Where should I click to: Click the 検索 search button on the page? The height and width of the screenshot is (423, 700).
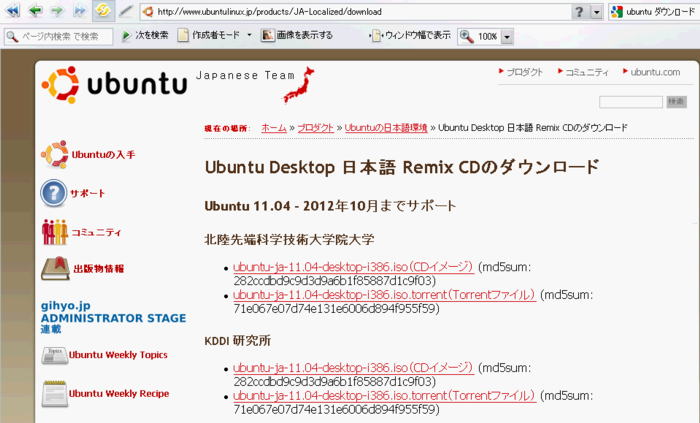676,102
